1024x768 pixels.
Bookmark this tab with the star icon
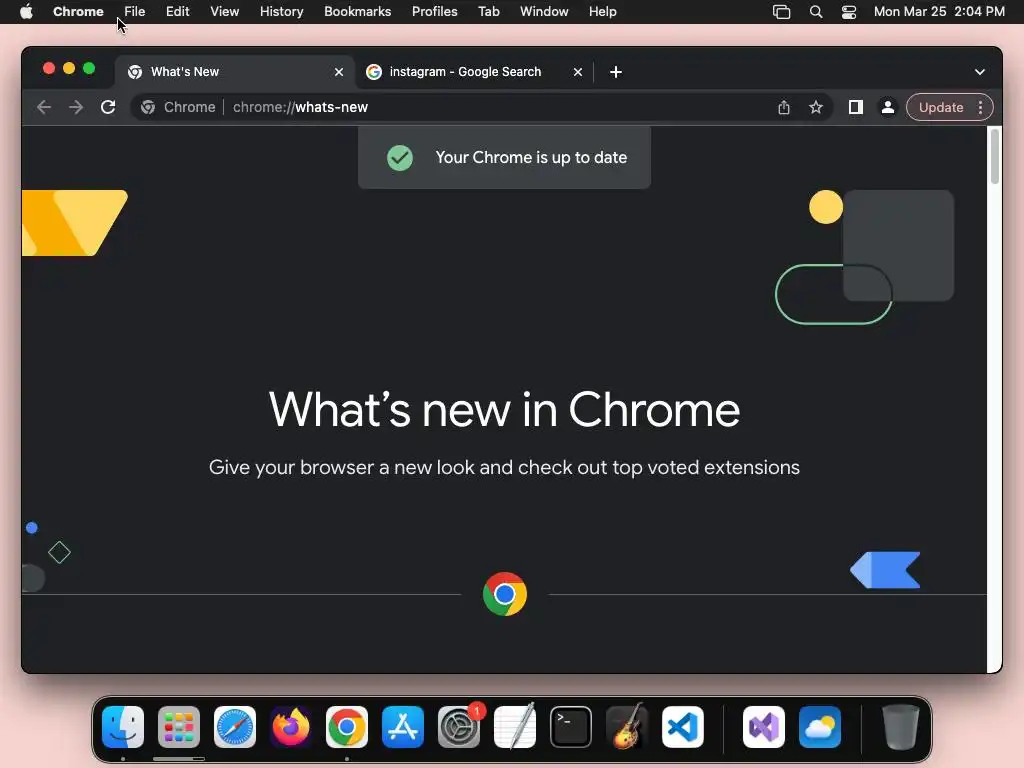click(816, 107)
